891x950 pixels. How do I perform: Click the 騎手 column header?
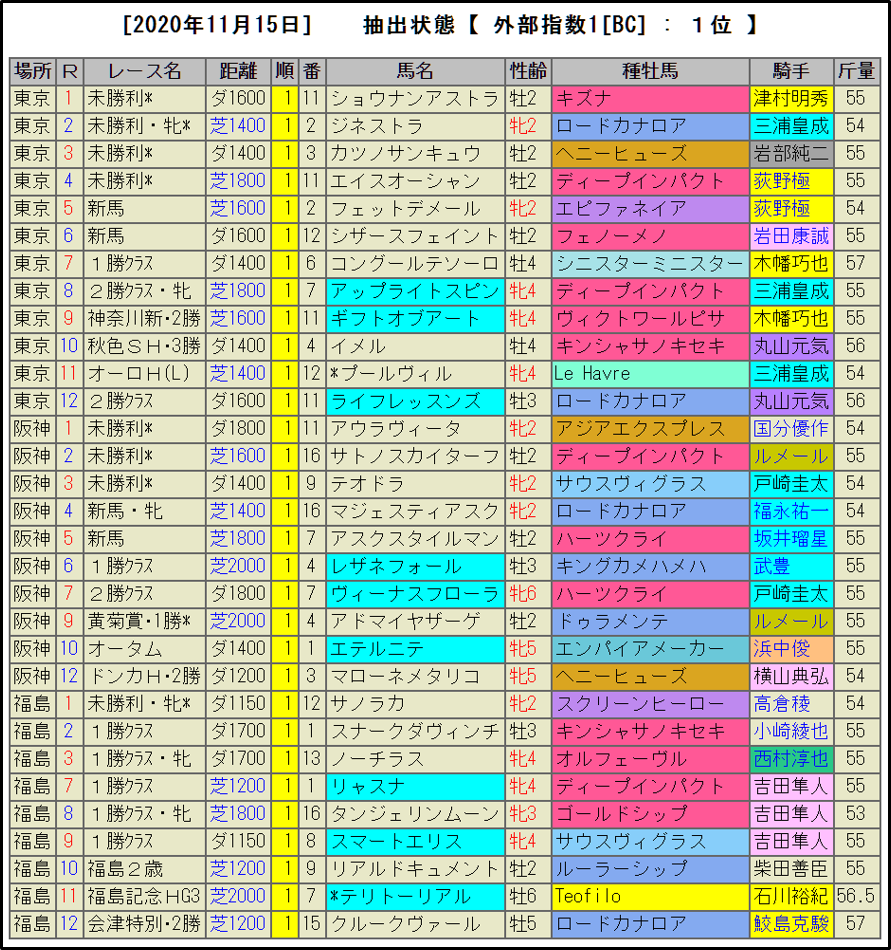[x=791, y=71]
